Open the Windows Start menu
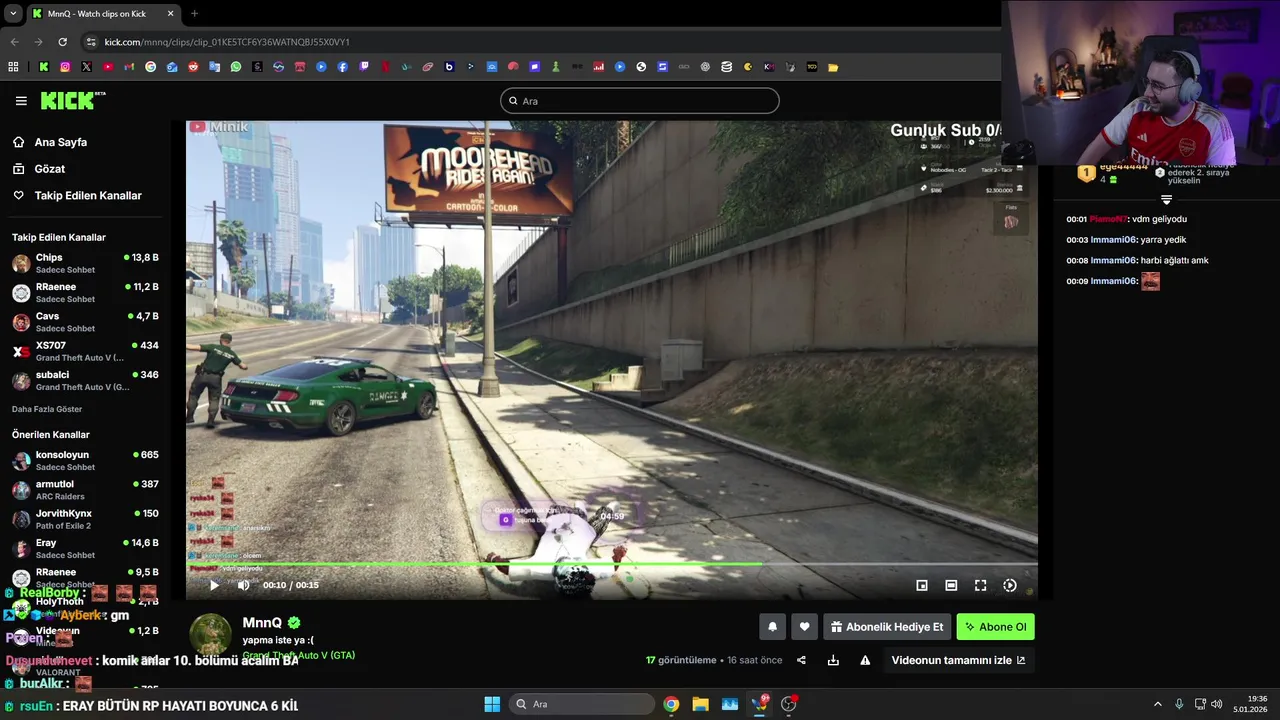 point(492,704)
